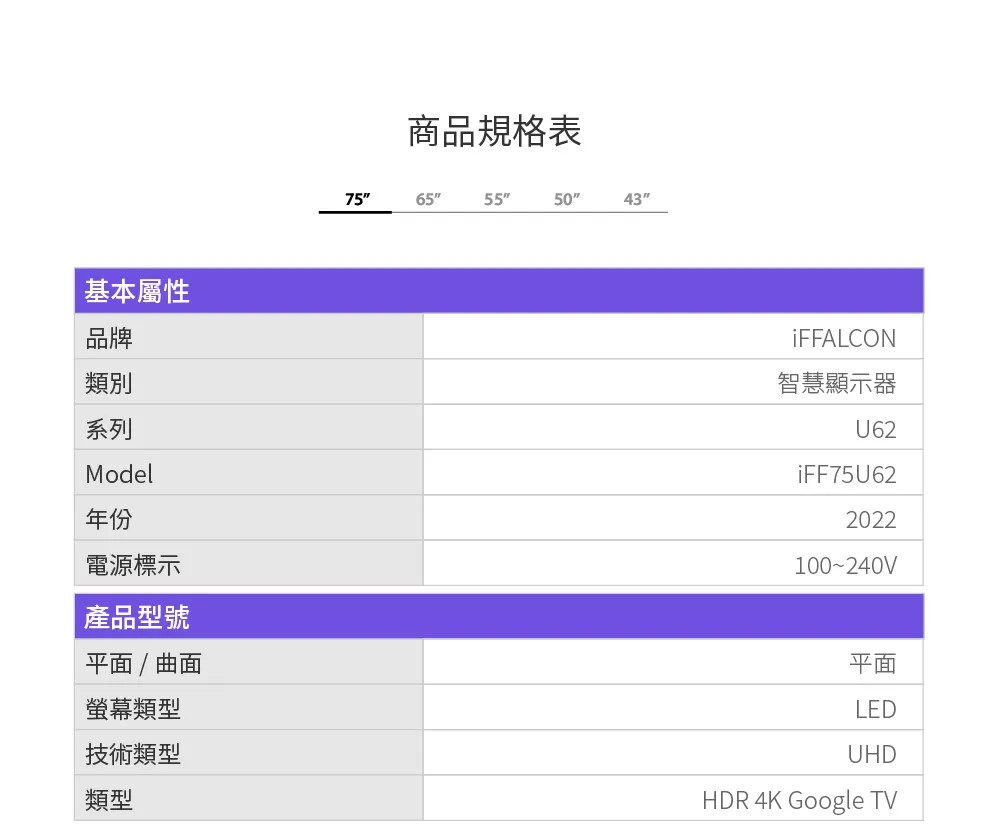Image resolution: width=1000 pixels, height=824 pixels.
Task: Show specs for the 43″ model
Action: (x=636, y=200)
